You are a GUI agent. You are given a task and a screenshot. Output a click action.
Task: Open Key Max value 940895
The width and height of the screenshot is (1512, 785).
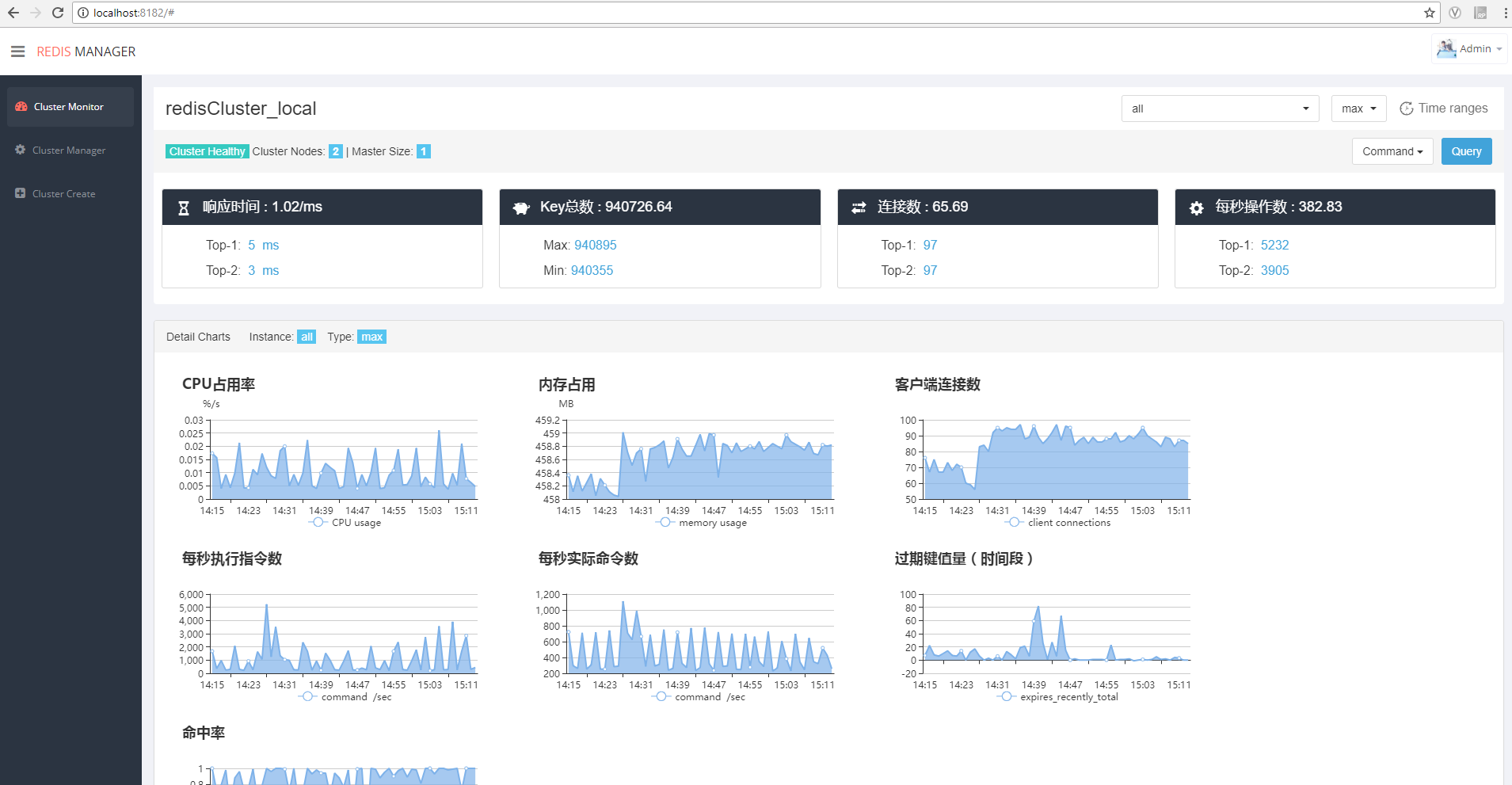596,246
